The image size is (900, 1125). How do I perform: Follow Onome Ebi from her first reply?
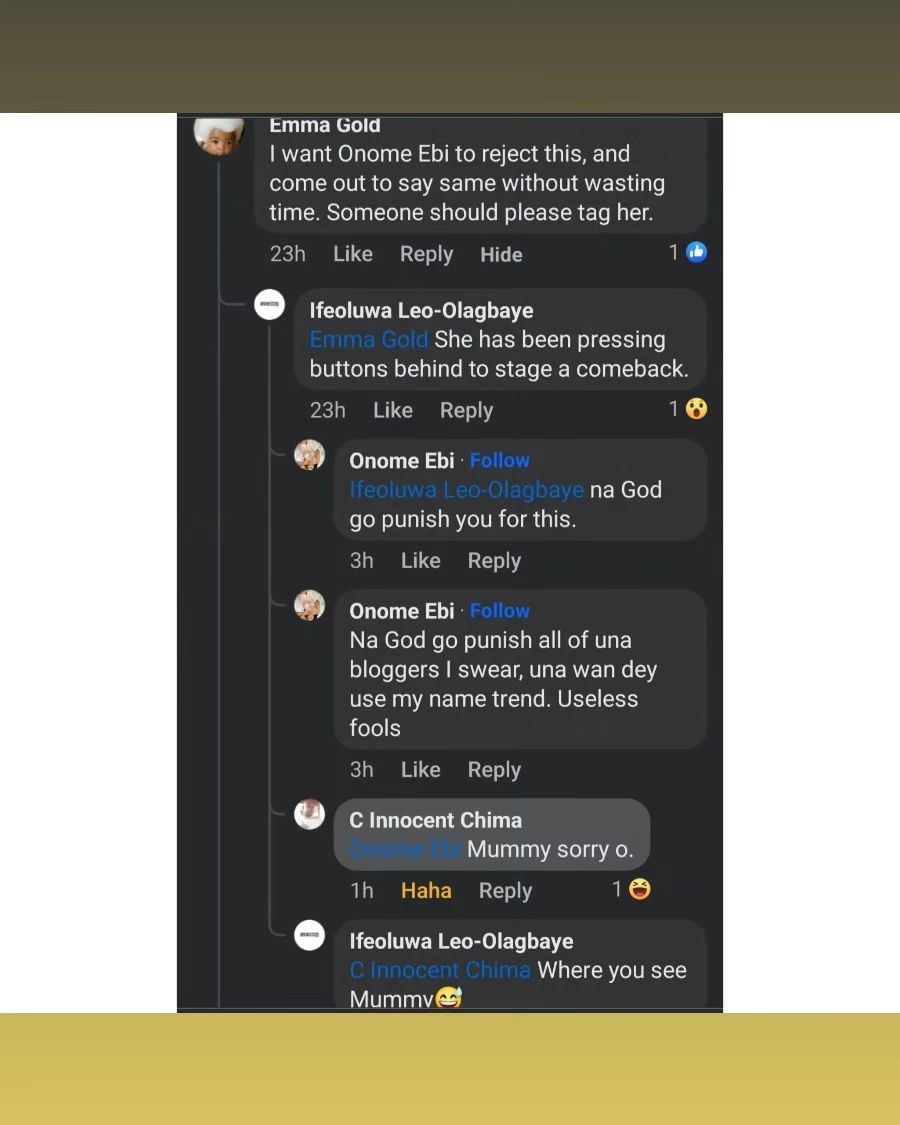tap(500, 460)
